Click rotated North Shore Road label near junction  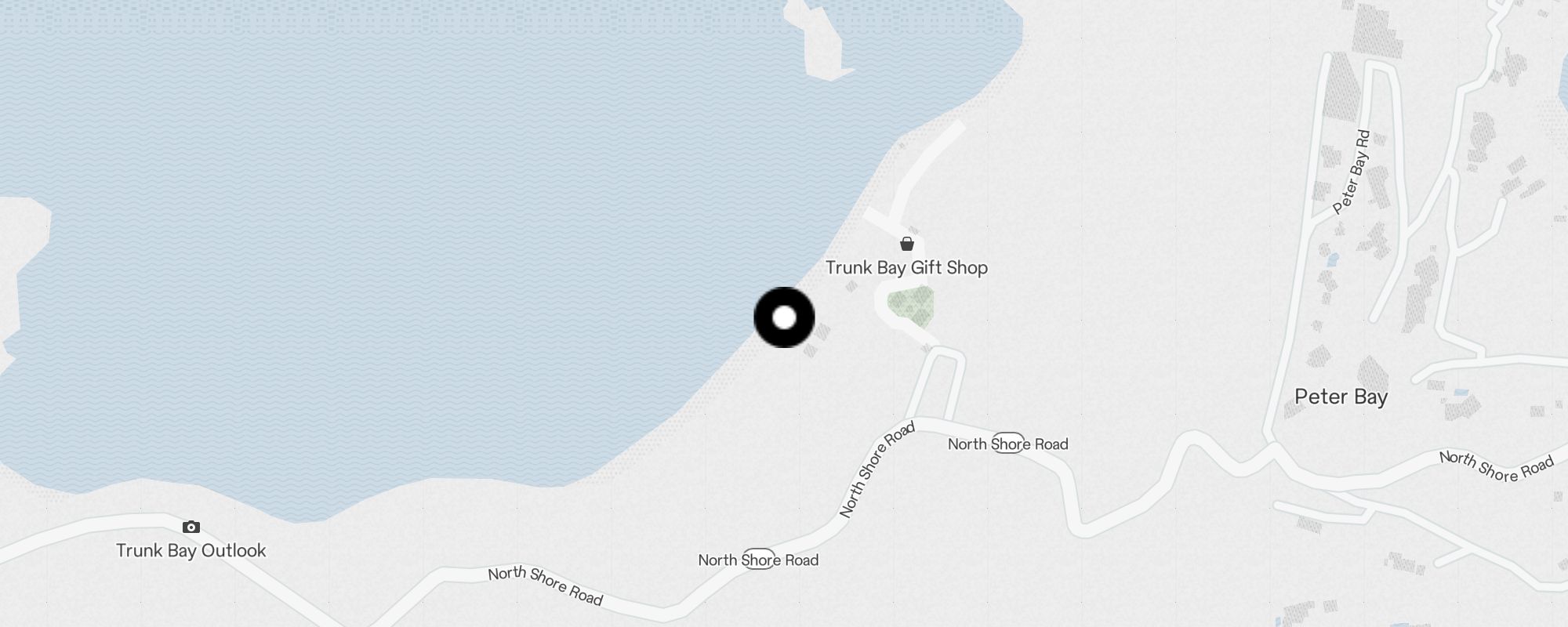click(877, 470)
